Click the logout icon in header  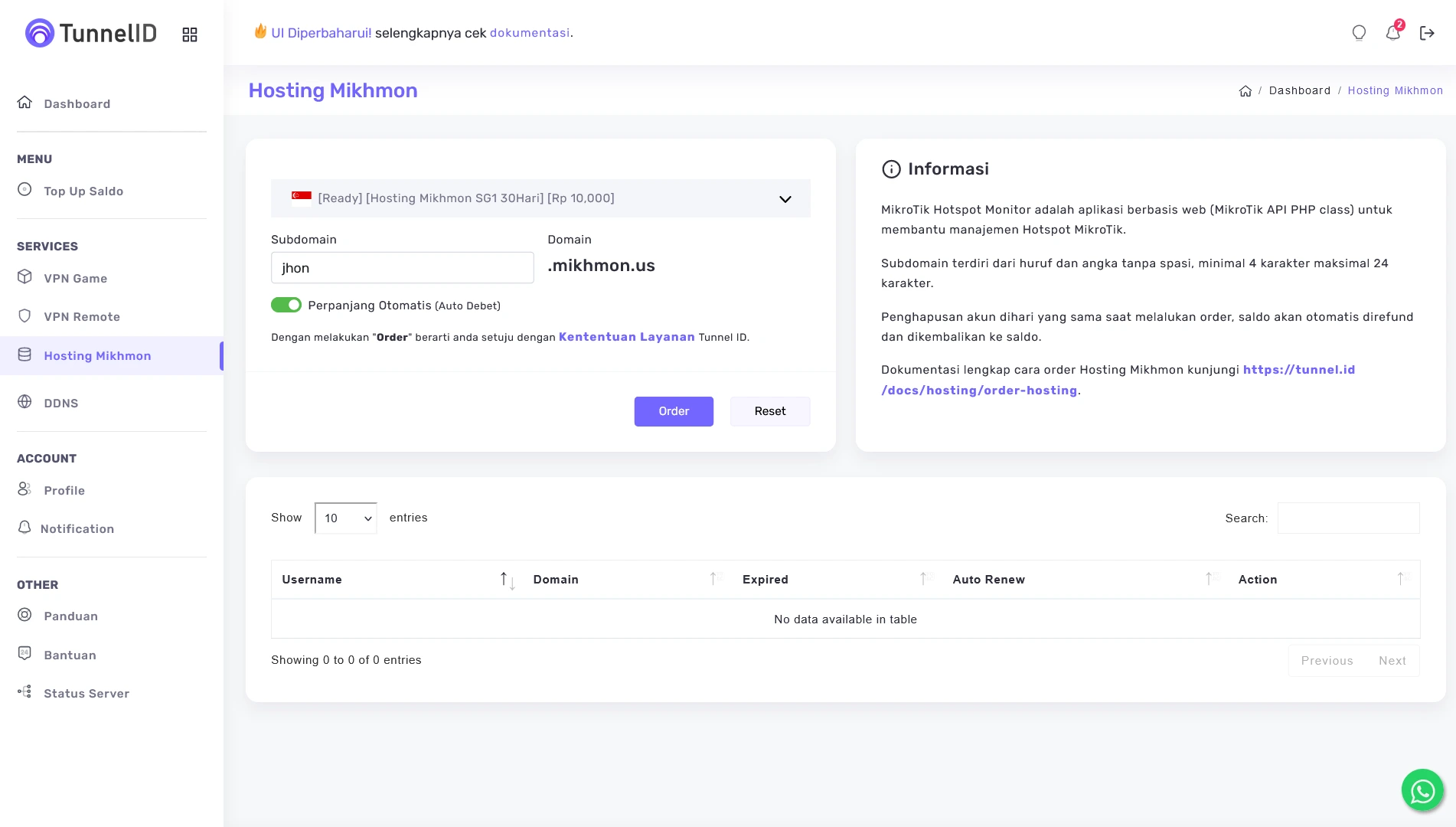[x=1427, y=33]
